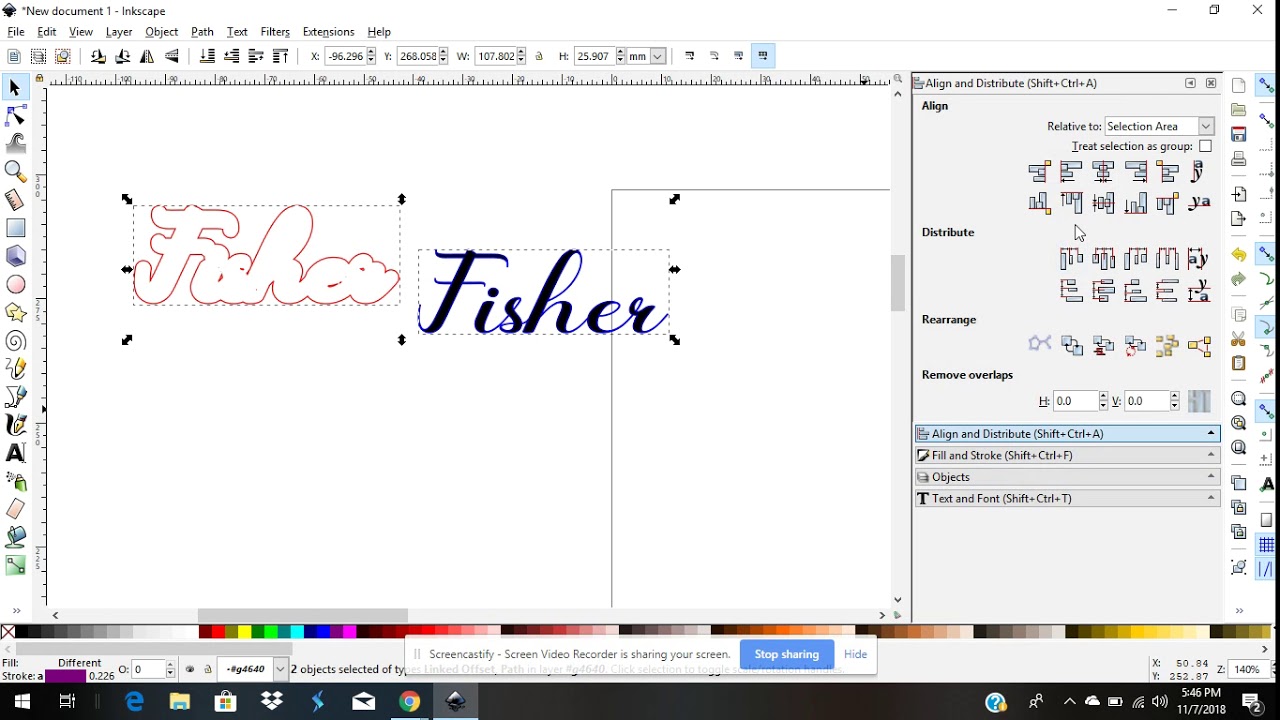This screenshot has width=1280, height=720.
Task: Toggle layer lock in status bar
Action: [x=208, y=669]
